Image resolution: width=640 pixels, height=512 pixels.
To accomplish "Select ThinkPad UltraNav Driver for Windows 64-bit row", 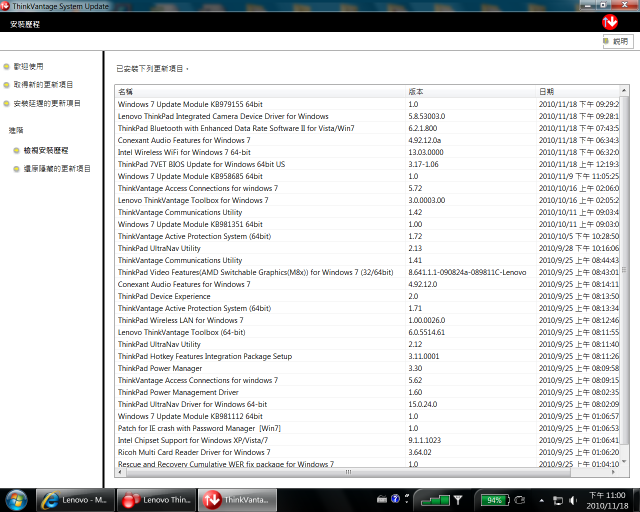I will point(367,404).
